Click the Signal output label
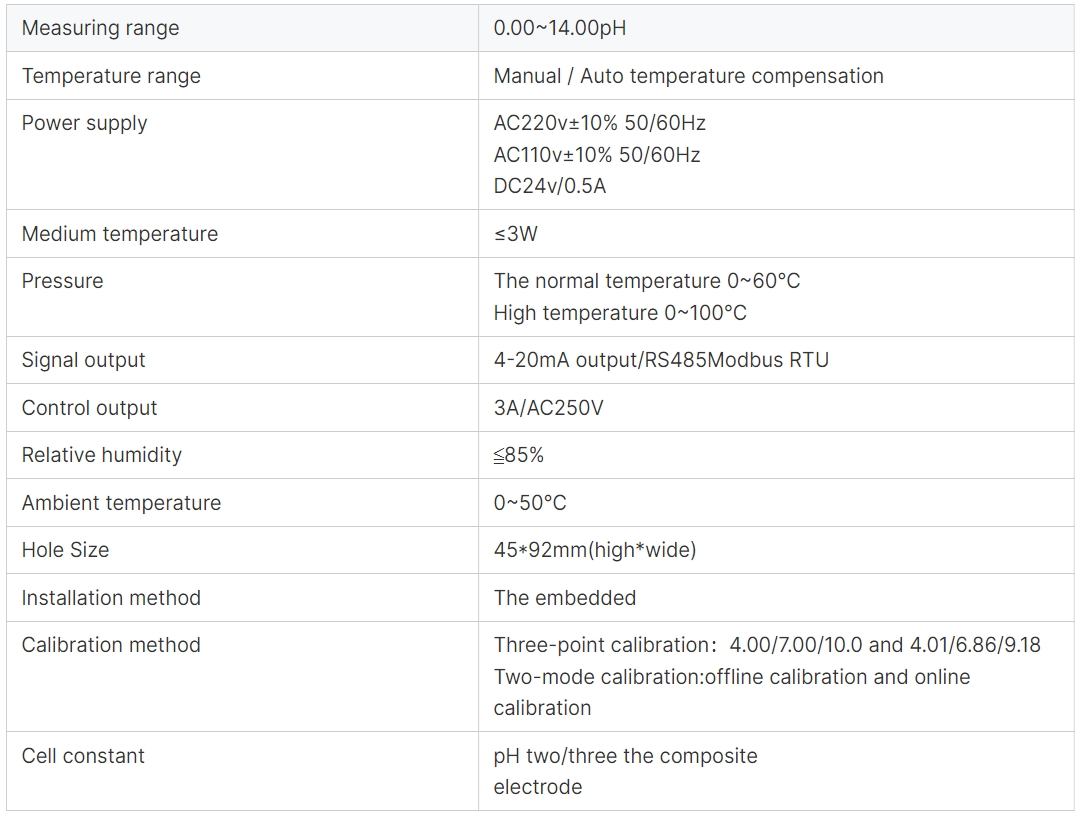Viewport: 1081px width, 820px height. coord(83,360)
